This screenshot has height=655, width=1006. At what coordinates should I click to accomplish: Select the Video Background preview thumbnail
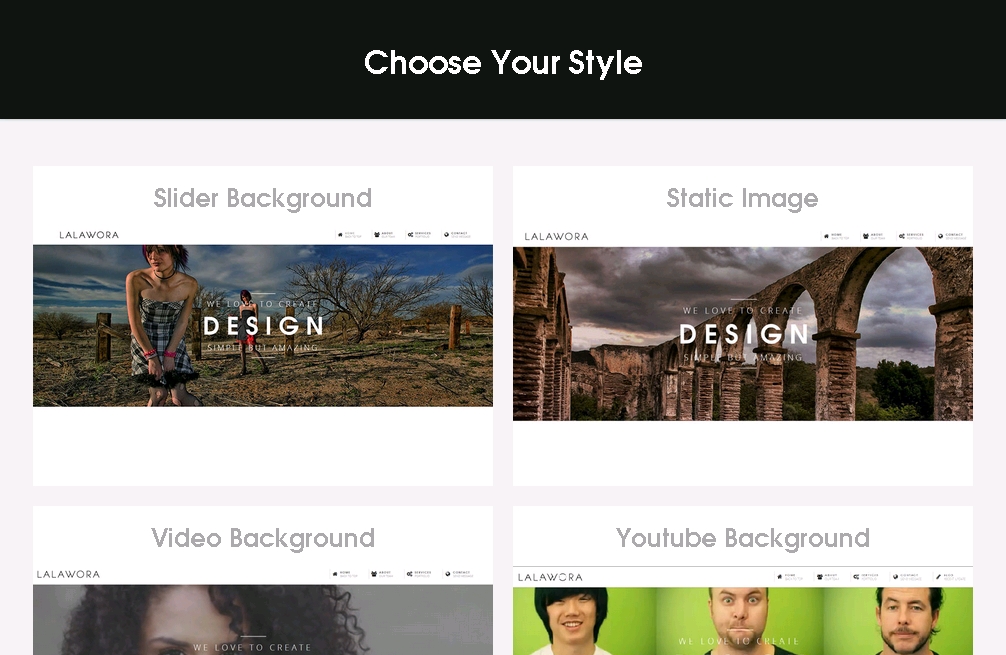[x=262, y=619]
